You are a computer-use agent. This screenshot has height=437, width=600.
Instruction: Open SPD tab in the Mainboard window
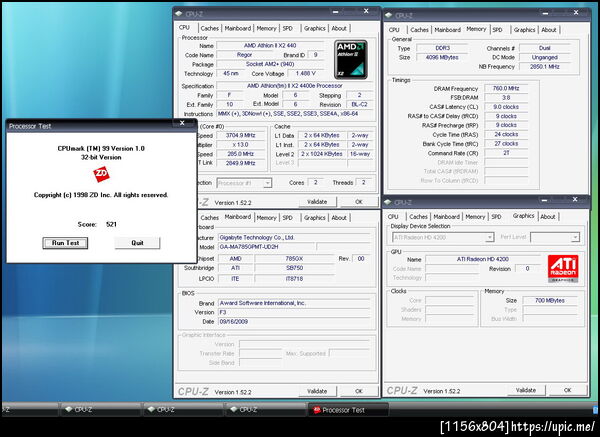pos(287,218)
